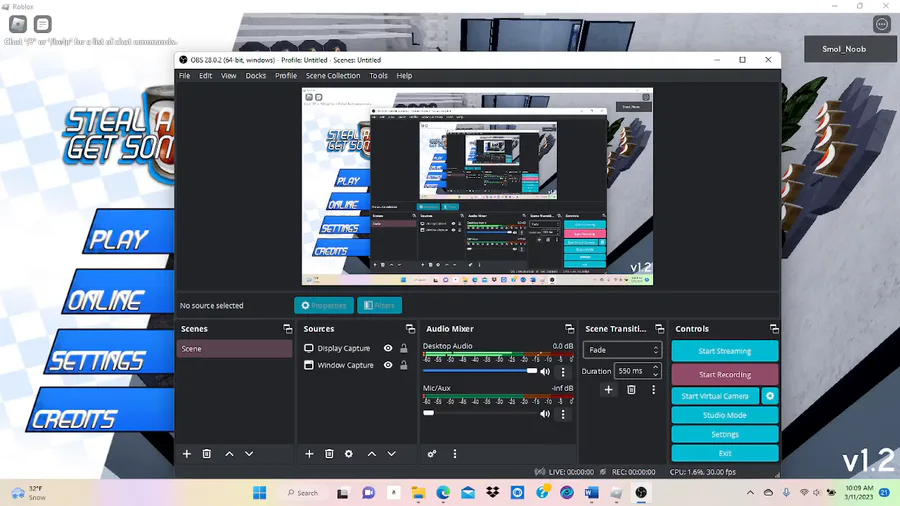Open advanced audio properties gears icon

(432, 454)
